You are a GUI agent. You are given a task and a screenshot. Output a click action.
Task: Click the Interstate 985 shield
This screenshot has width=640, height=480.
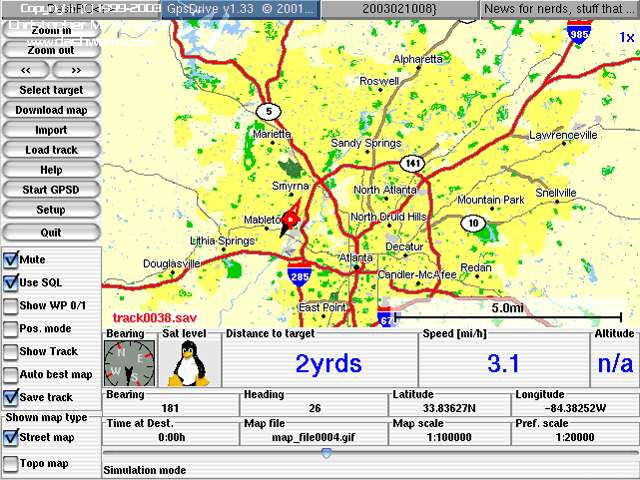click(x=577, y=34)
